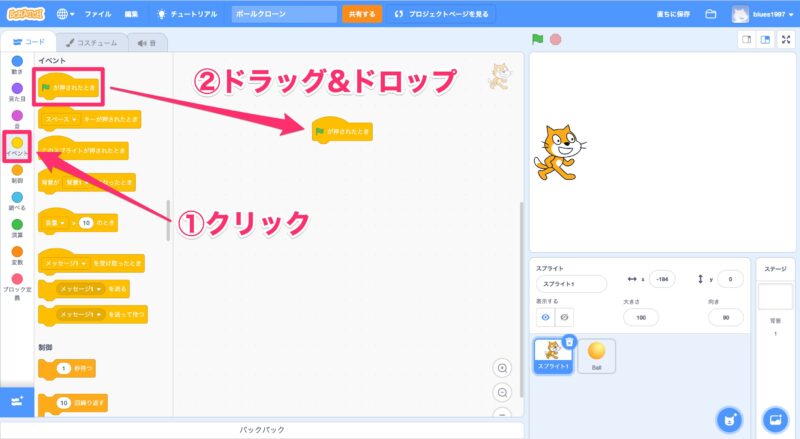
Task: Click the orange 共有する button
Action: coord(361,15)
